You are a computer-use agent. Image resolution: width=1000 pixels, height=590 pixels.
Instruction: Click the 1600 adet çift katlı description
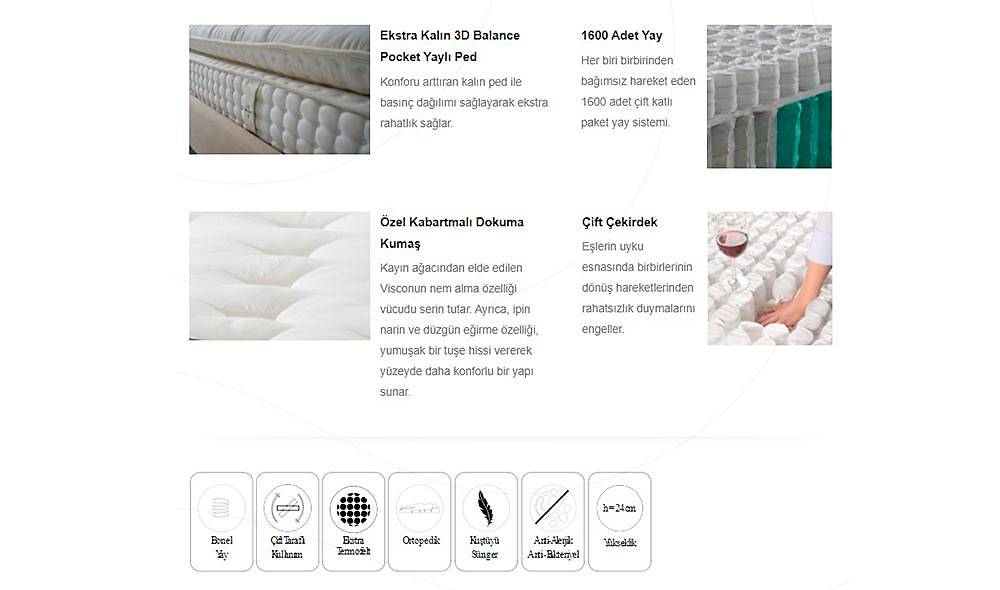click(x=638, y=91)
